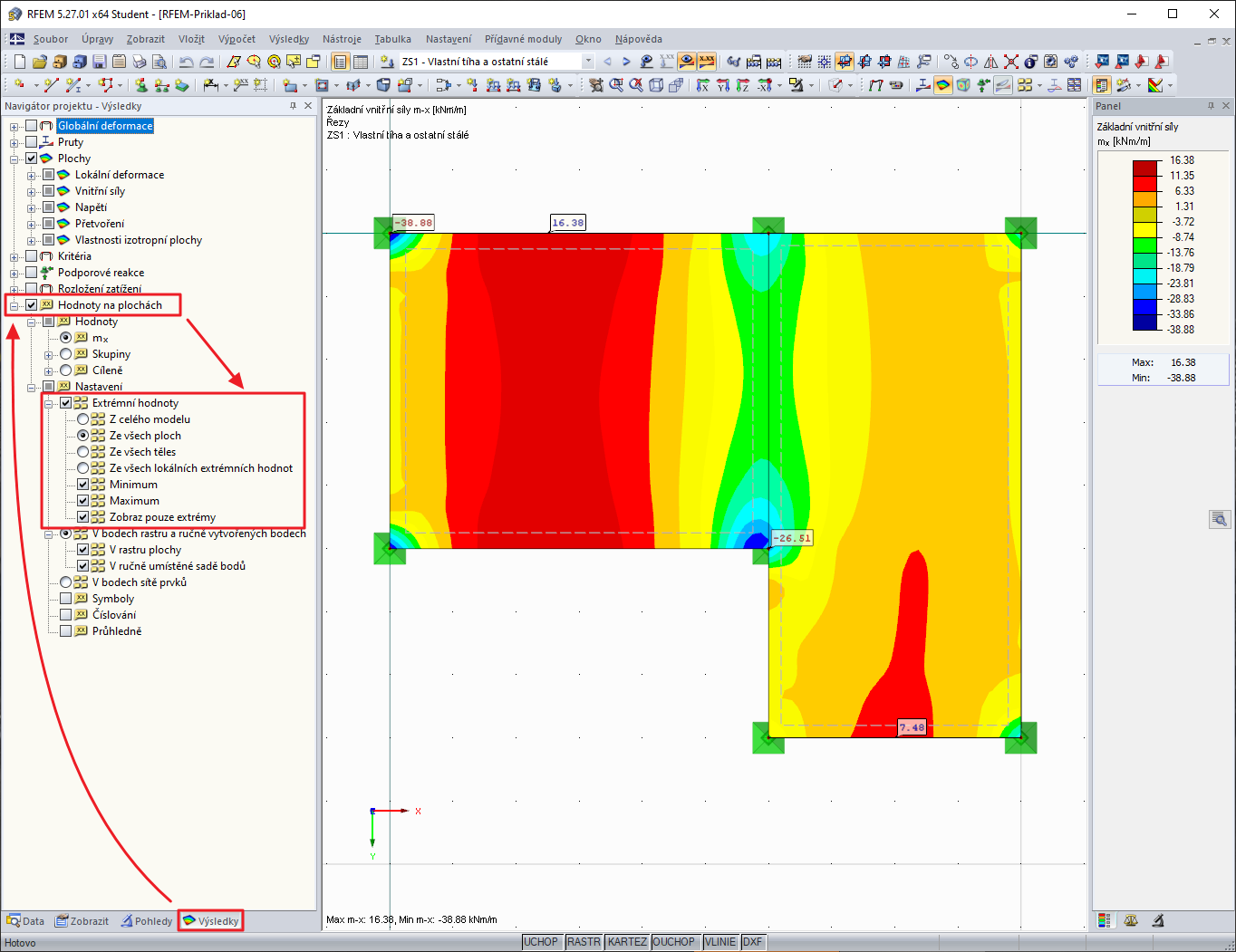Click the color scale icon in Panel footer
Viewport: 1236px width, 952px height.
(x=1104, y=920)
